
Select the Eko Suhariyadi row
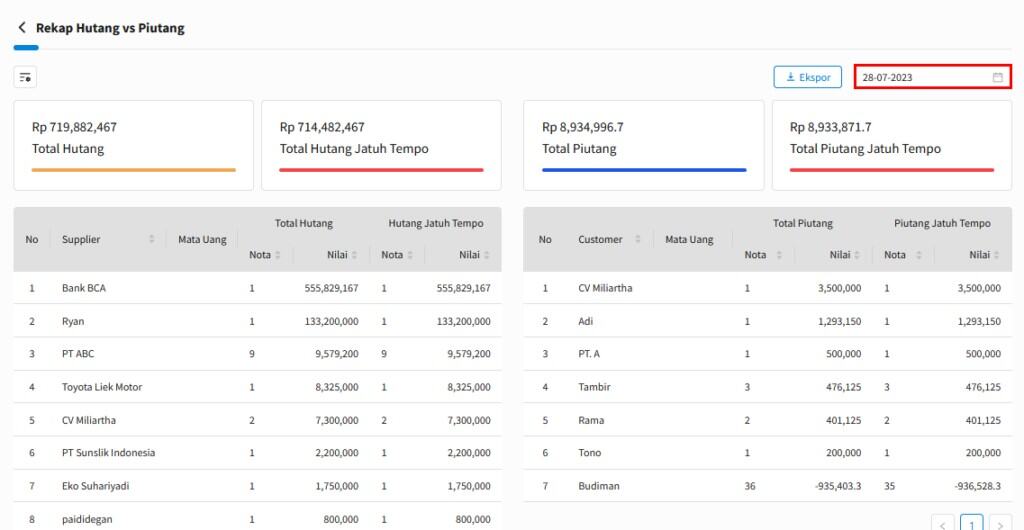pyautogui.click(x=257, y=486)
